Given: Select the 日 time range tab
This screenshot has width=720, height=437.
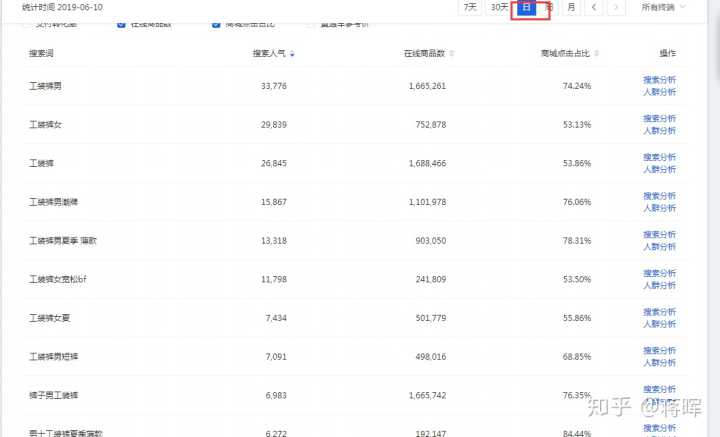Looking at the screenshot, I should pos(527,8).
